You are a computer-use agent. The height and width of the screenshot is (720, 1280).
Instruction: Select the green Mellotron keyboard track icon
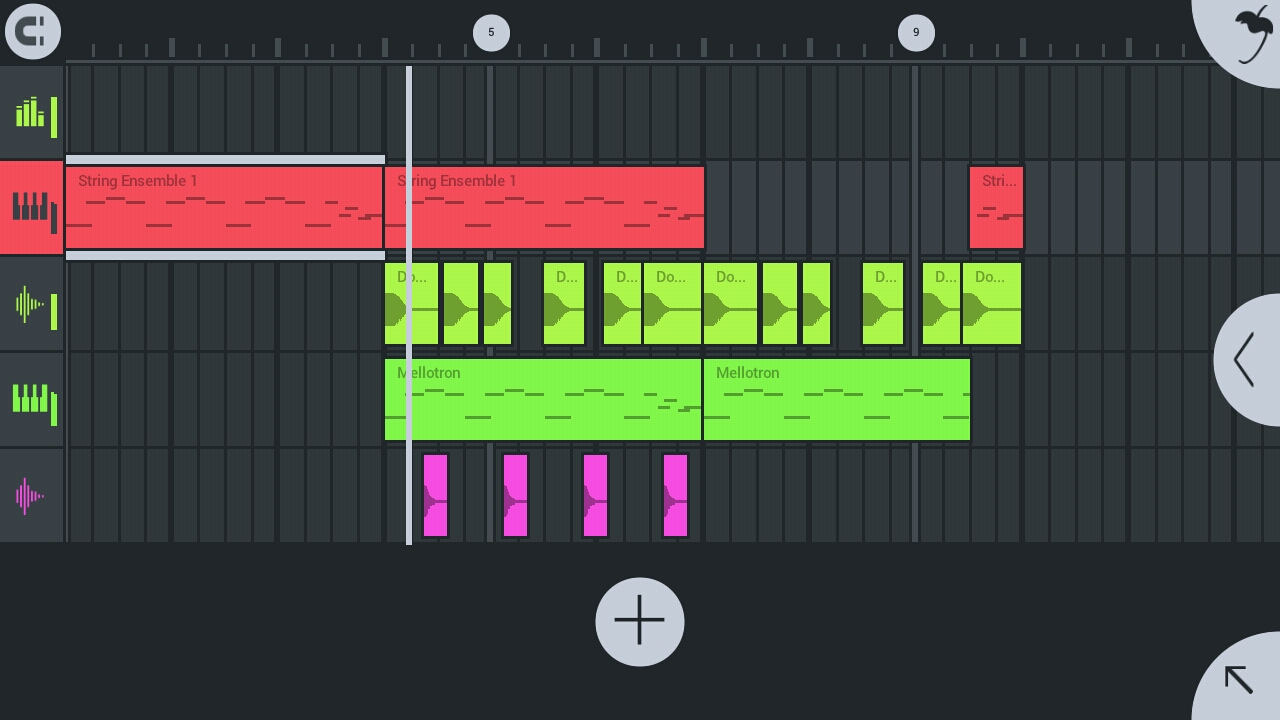point(32,400)
